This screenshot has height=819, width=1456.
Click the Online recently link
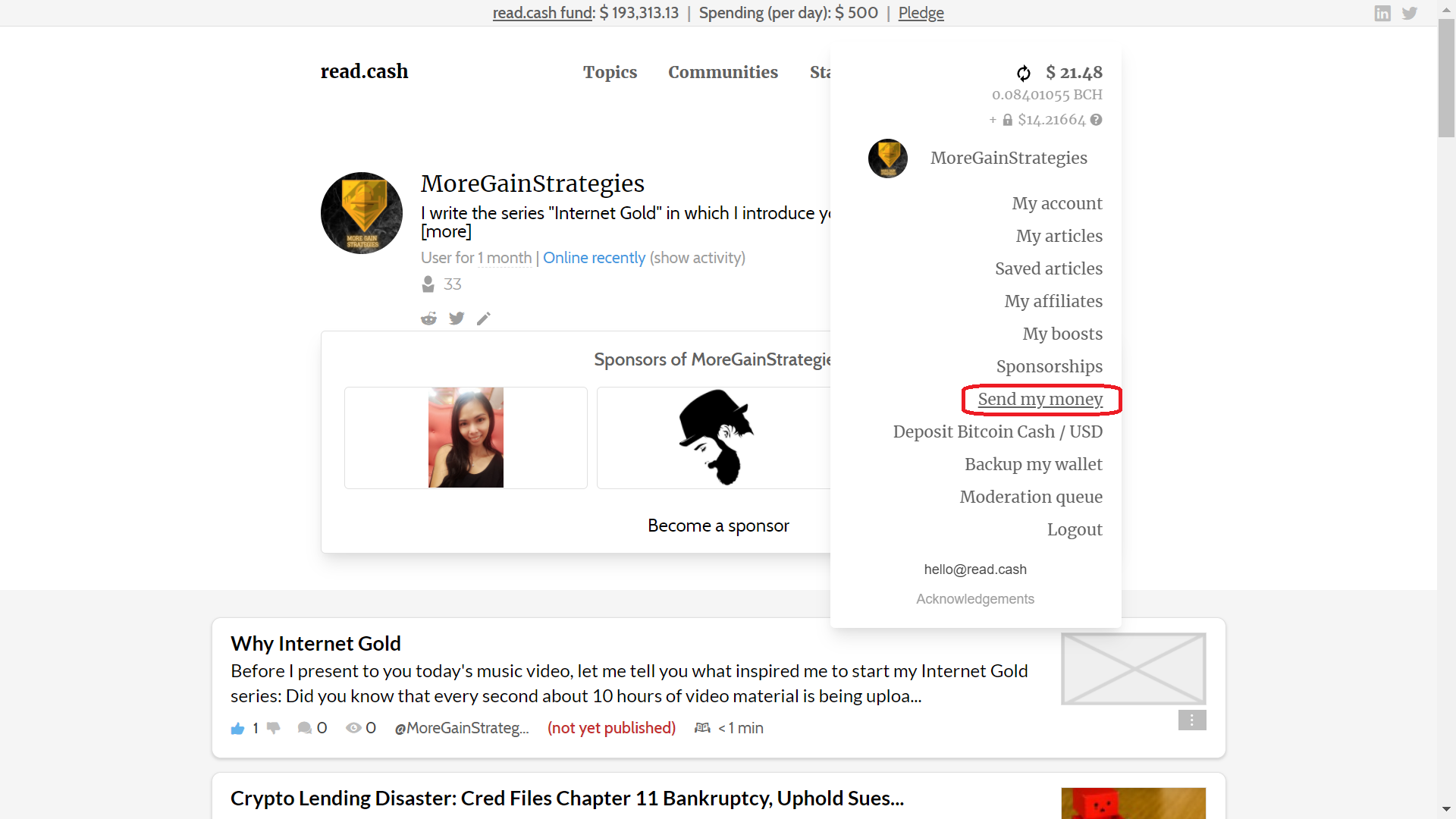click(x=595, y=258)
